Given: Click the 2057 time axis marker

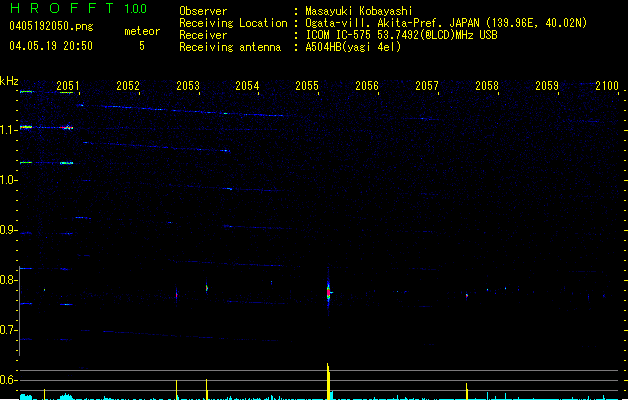Looking at the screenshot, I should [427, 86].
